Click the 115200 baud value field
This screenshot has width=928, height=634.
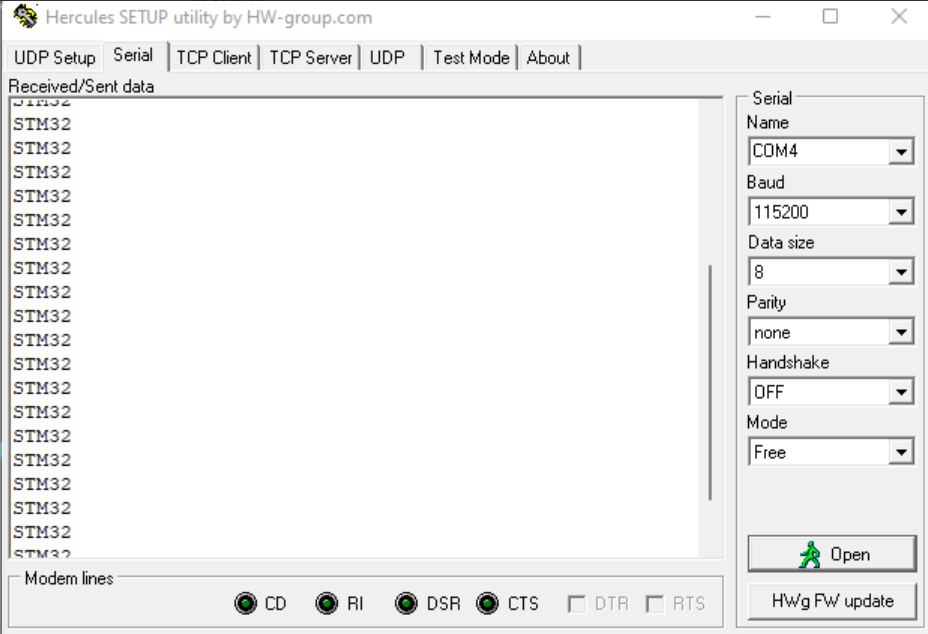click(819, 212)
